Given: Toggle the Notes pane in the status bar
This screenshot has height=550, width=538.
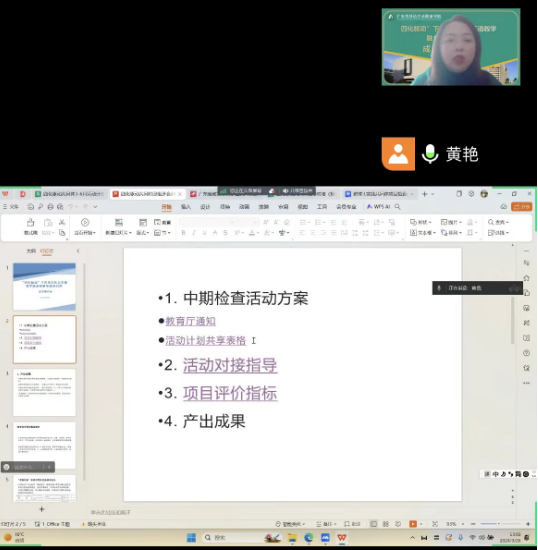Looking at the screenshot, I should [x=326, y=524].
